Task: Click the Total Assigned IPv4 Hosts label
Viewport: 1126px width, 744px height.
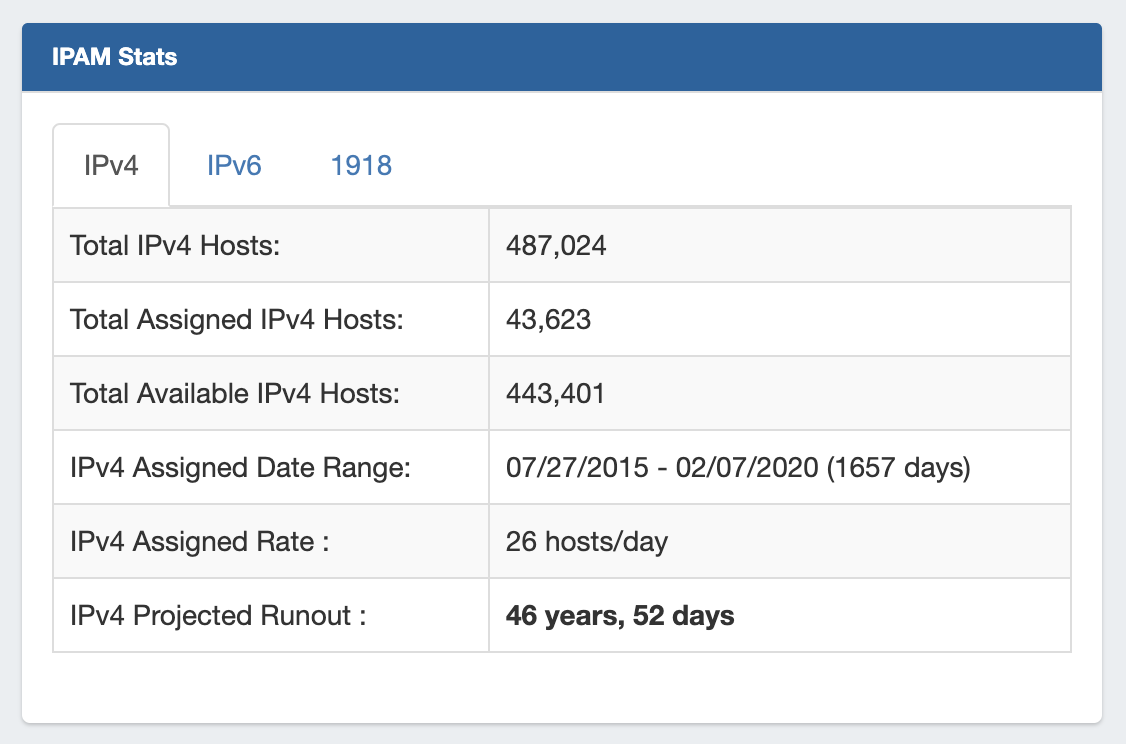Action: pyautogui.click(x=236, y=319)
